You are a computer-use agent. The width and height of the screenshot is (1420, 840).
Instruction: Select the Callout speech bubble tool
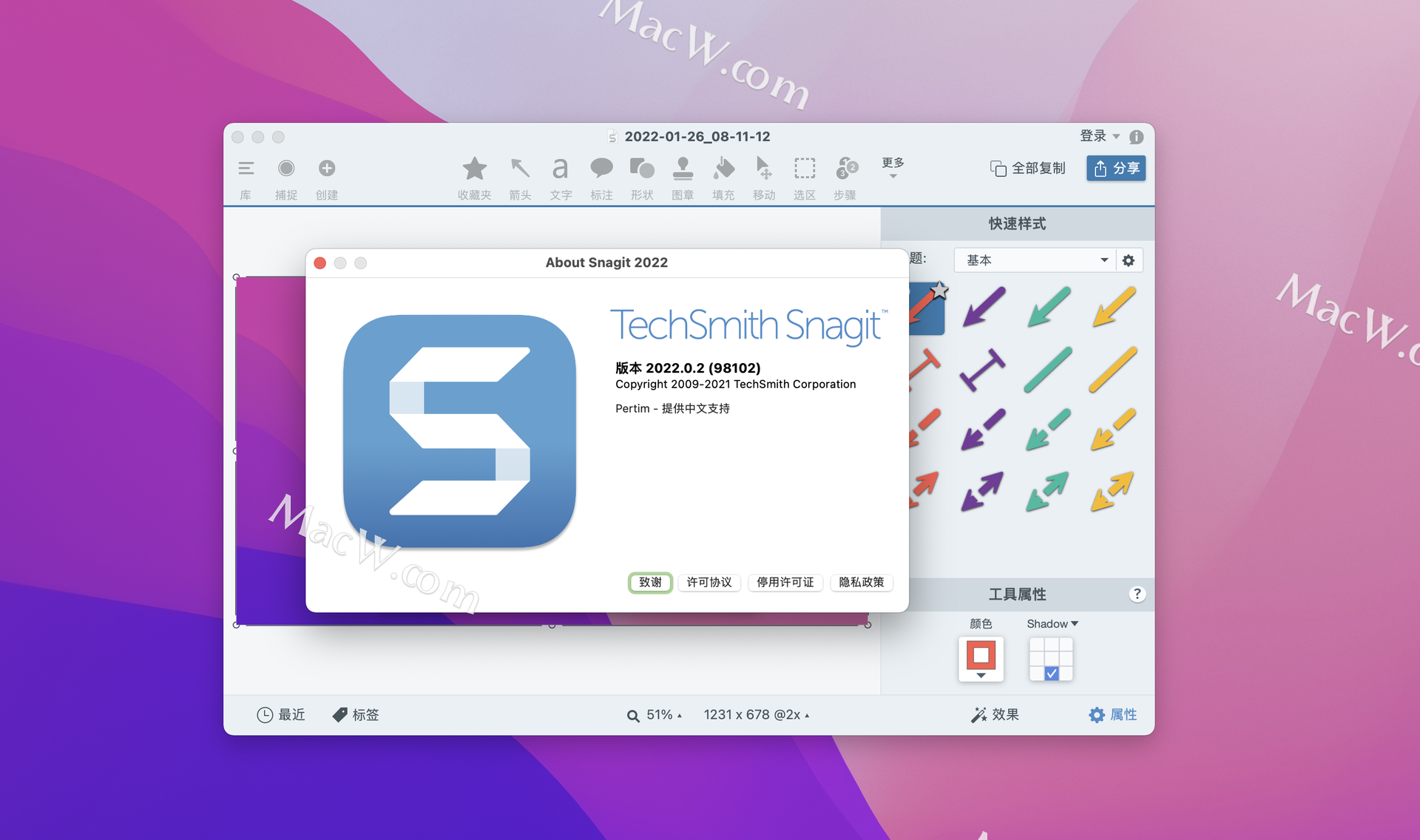pyautogui.click(x=601, y=169)
